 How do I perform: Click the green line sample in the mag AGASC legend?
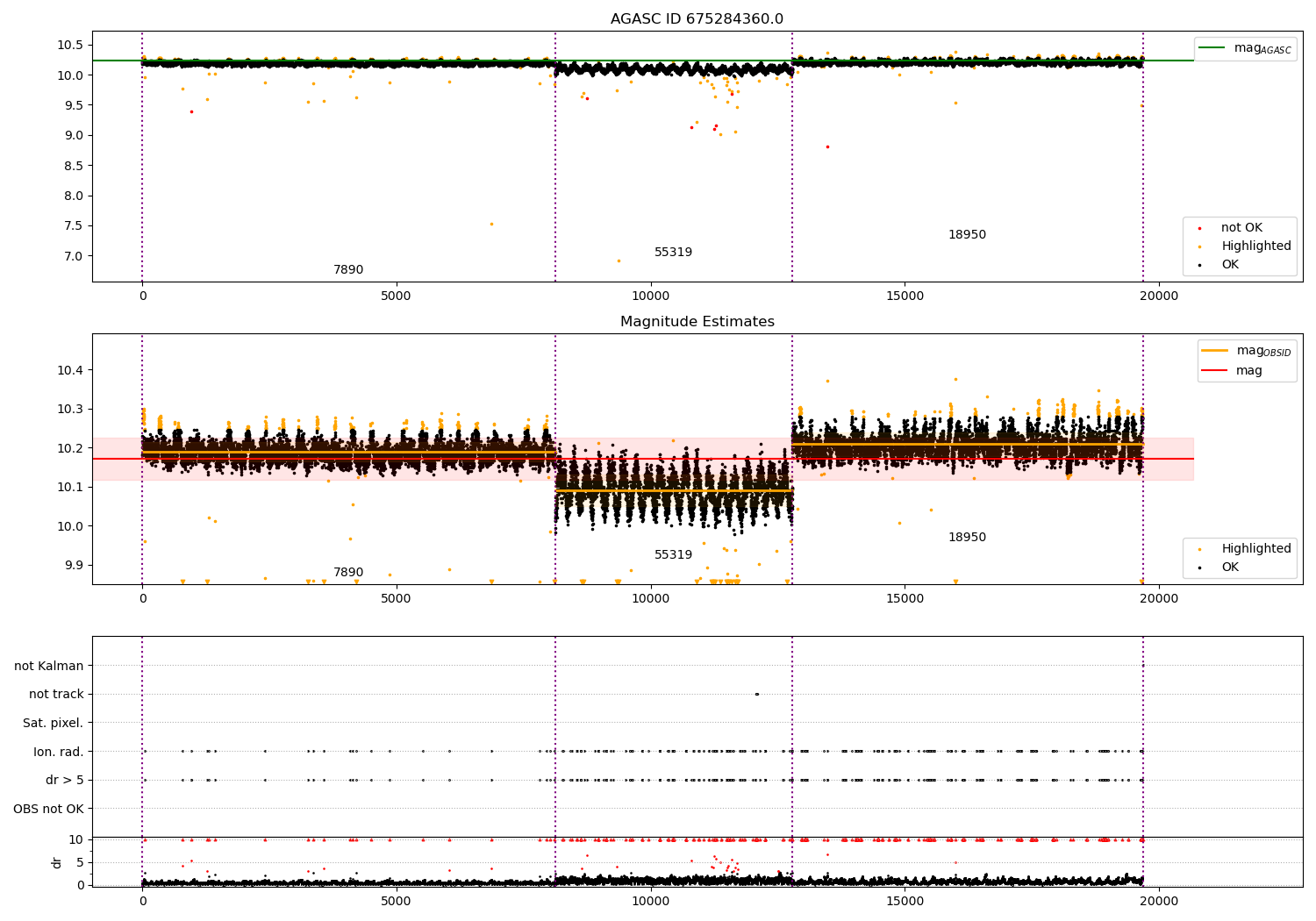point(1212,48)
